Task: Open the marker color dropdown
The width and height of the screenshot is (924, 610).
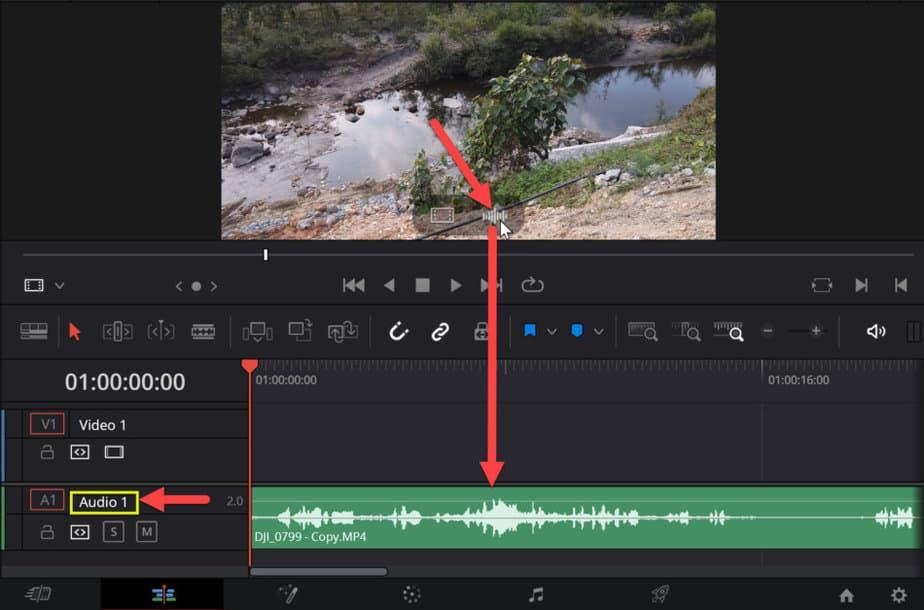Action: click(x=596, y=331)
